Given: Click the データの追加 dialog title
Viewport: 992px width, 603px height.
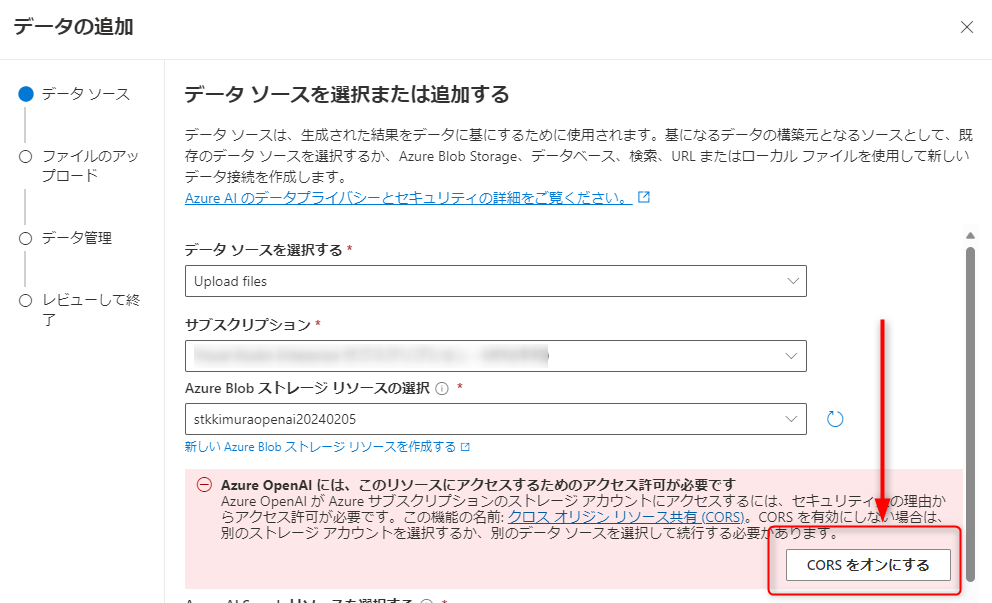Looking at the screenshot, I should coord(73,27).
